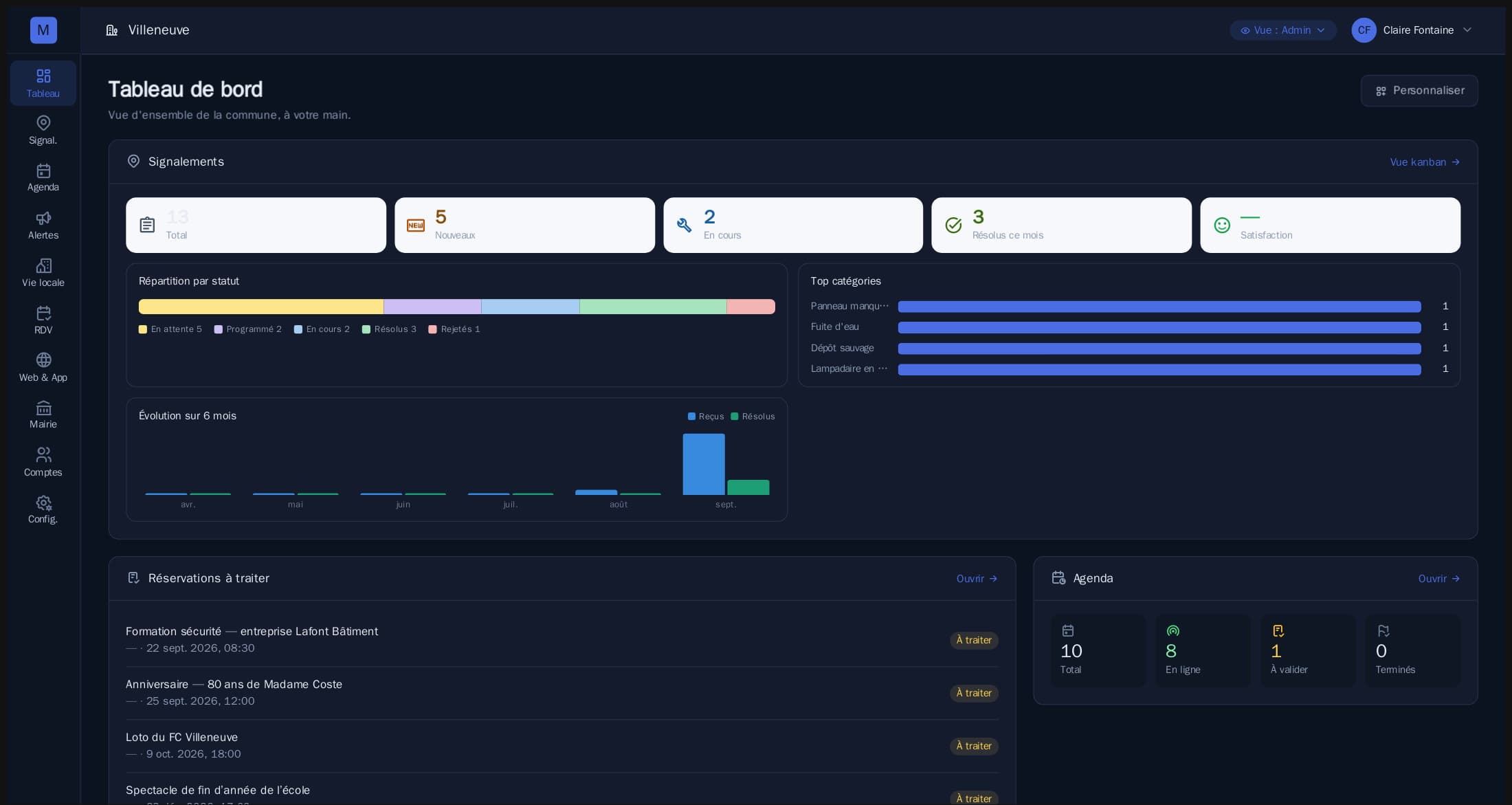The width and height of the screenshot is (1512, 805).
Task: Click the Reçus legend swatch
Action: tap(691, 417)
